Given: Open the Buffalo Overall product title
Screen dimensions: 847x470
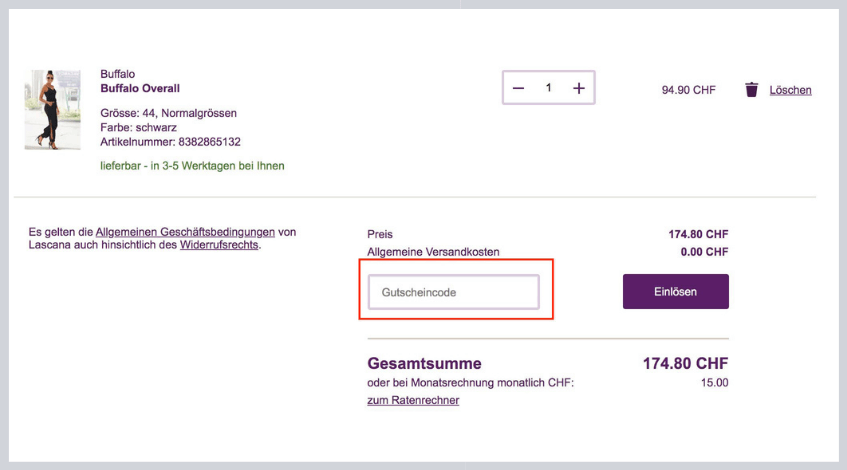Looking at the screenshot, I should [x=140, y=88].
